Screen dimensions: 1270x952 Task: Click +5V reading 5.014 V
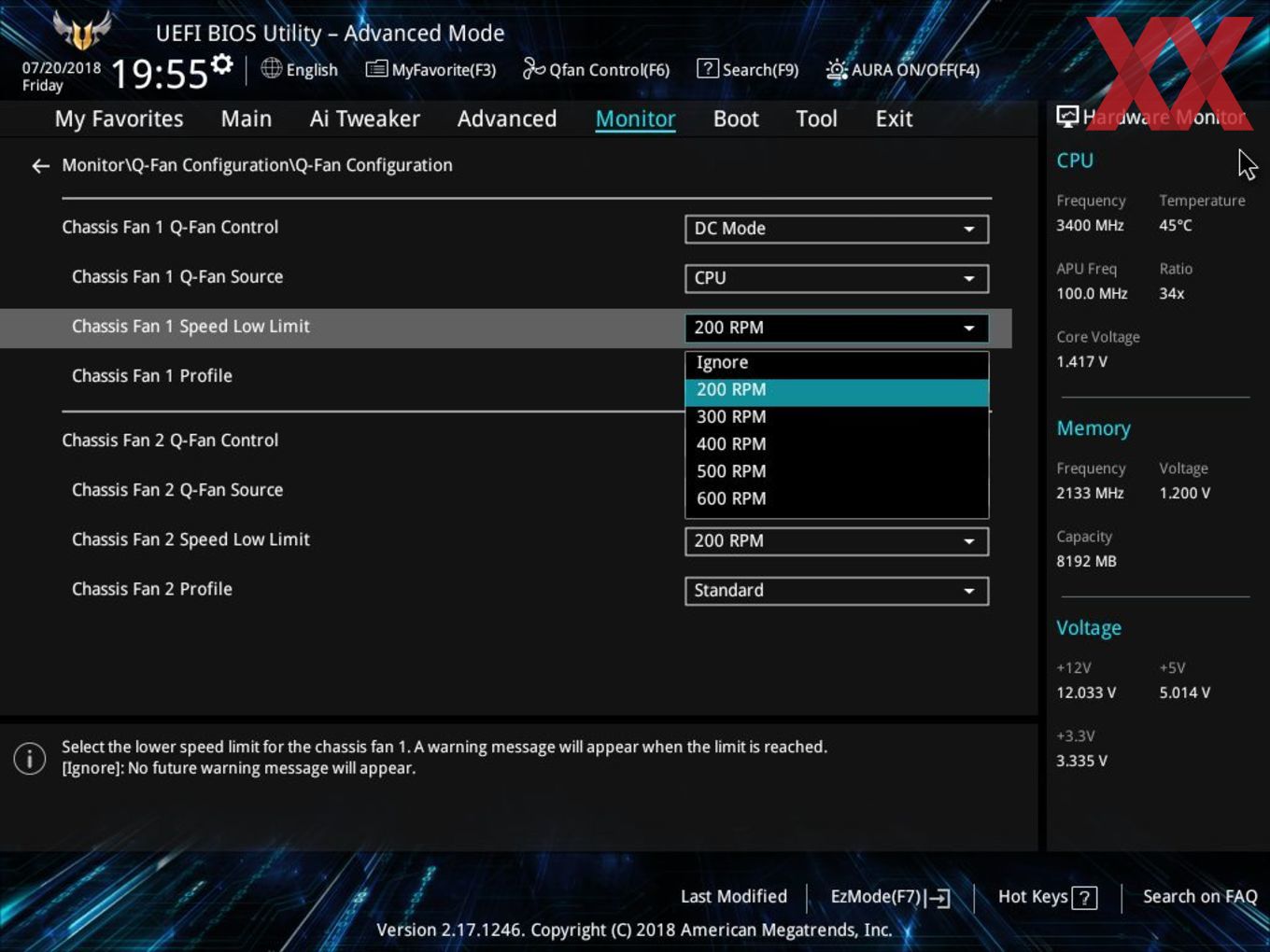pyautogui.click(x=1185, y=693)
